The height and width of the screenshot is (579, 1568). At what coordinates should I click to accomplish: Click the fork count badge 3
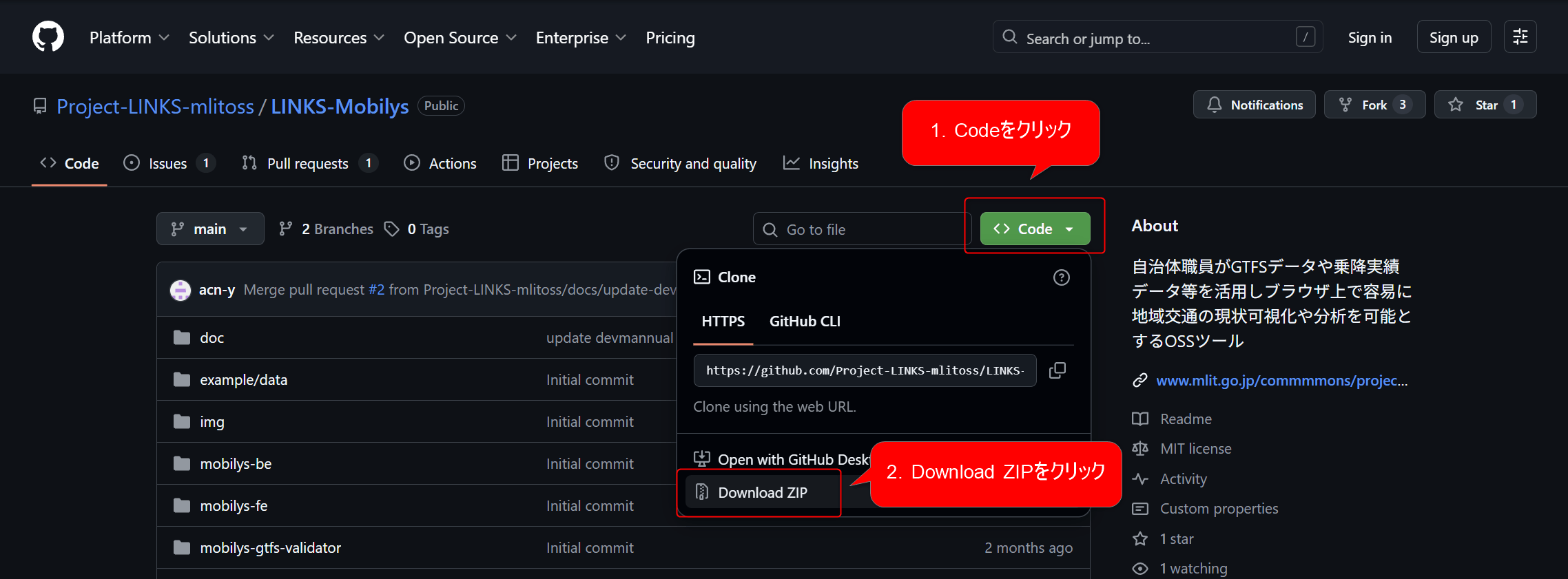pyautogui.click(x=1402, y=105)
